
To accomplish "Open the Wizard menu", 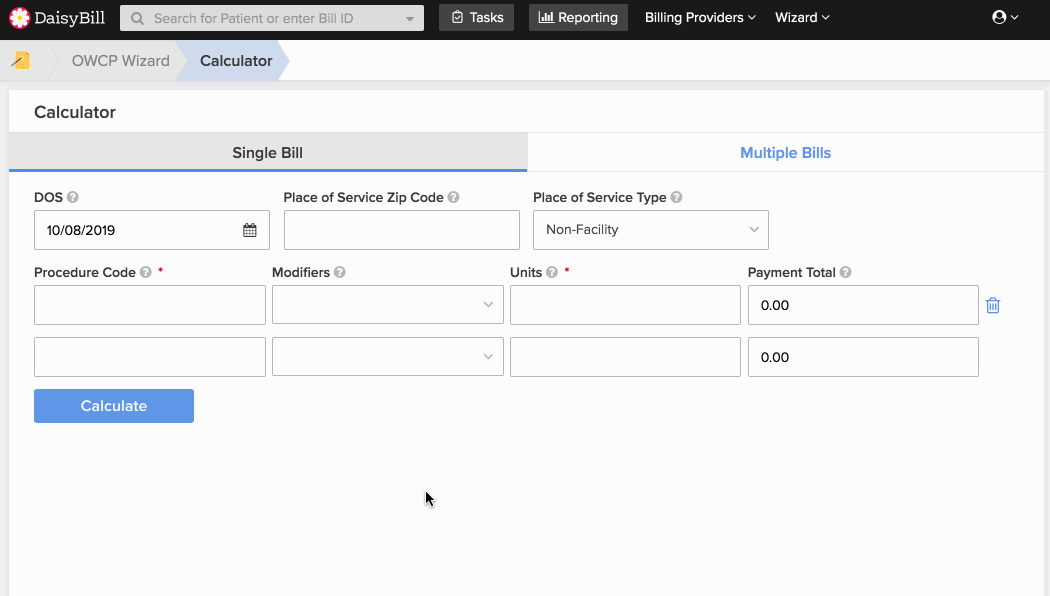I will tap(802, 17).
